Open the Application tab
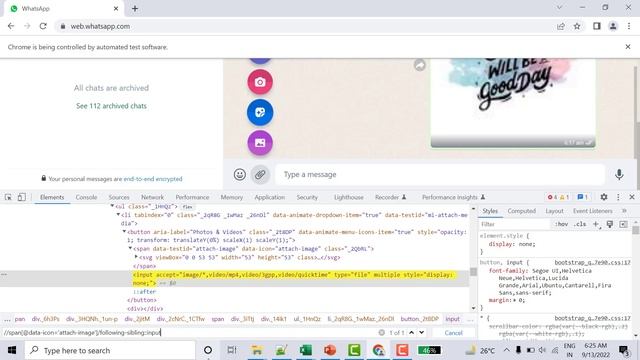Viewport: 640px width, 360px height. pos(269,197)
